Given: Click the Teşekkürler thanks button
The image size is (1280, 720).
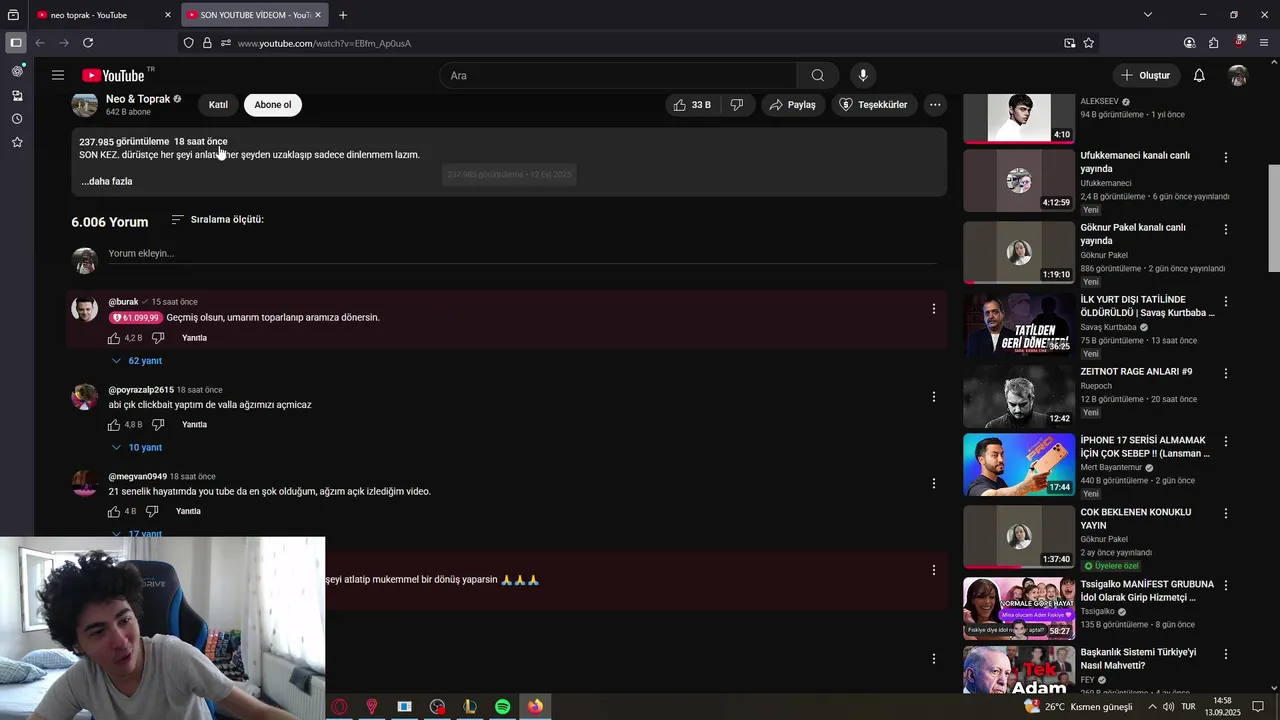Looking at the screenshot, I should [x=873, y=104].
